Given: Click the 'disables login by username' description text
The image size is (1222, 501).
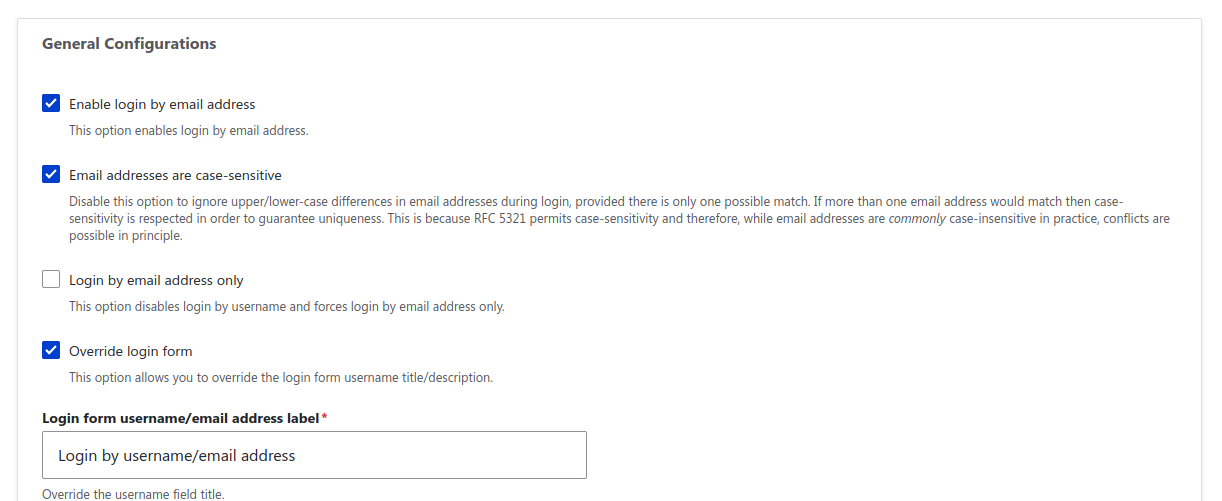Looking at the screenshot, I should [286, 307].
